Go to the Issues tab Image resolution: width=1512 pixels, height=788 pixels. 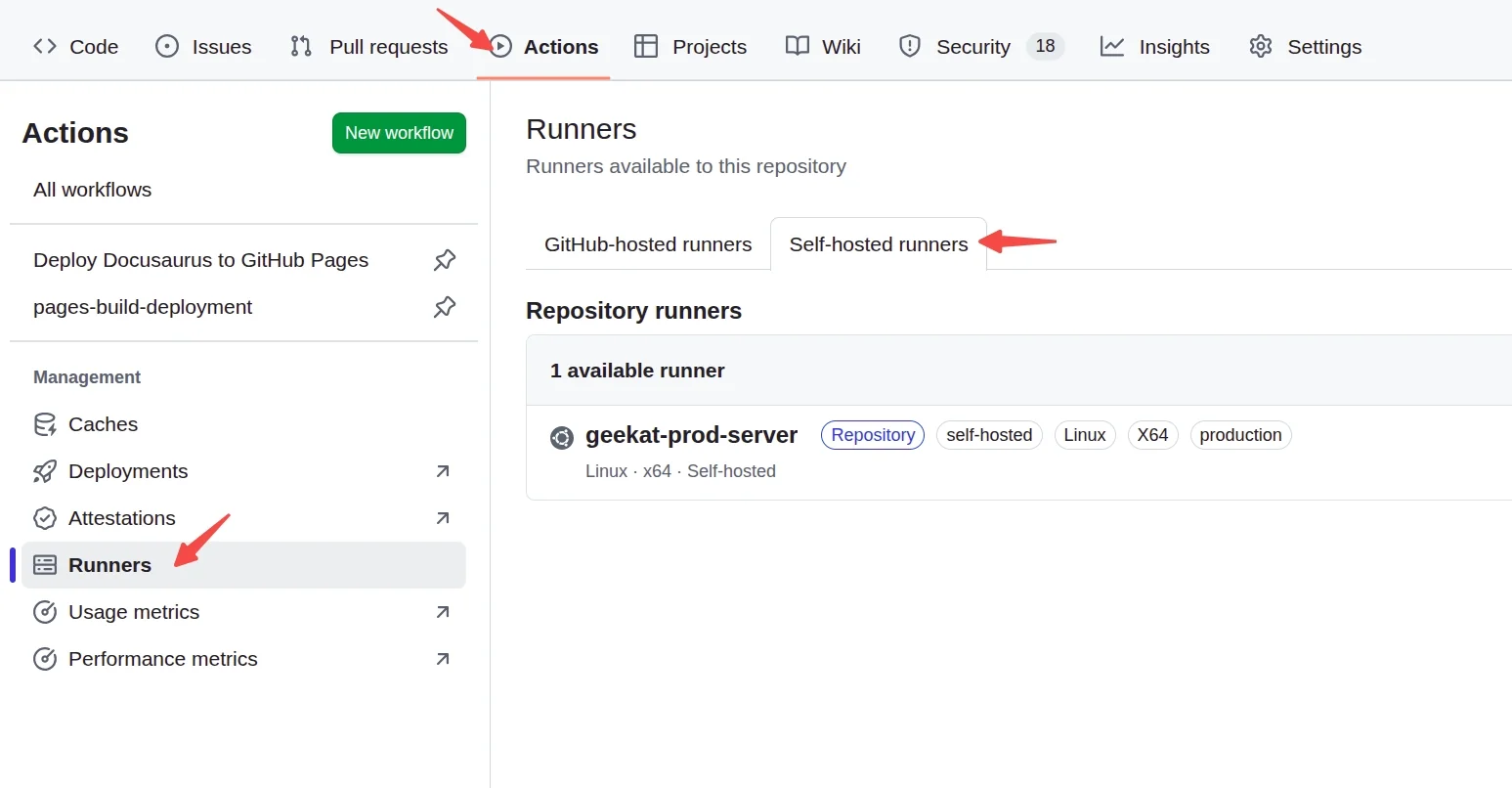click(x=203, y=47)
